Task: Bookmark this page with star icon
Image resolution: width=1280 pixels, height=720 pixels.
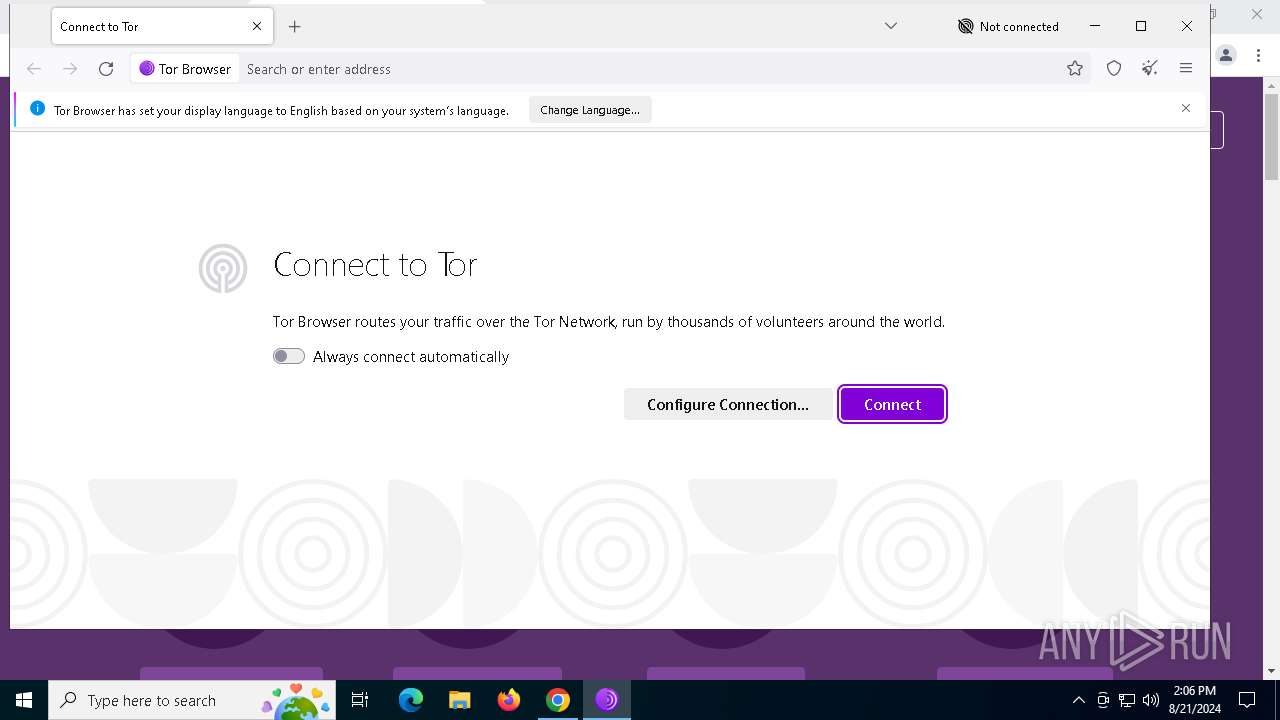Action: pos(1075,69)
